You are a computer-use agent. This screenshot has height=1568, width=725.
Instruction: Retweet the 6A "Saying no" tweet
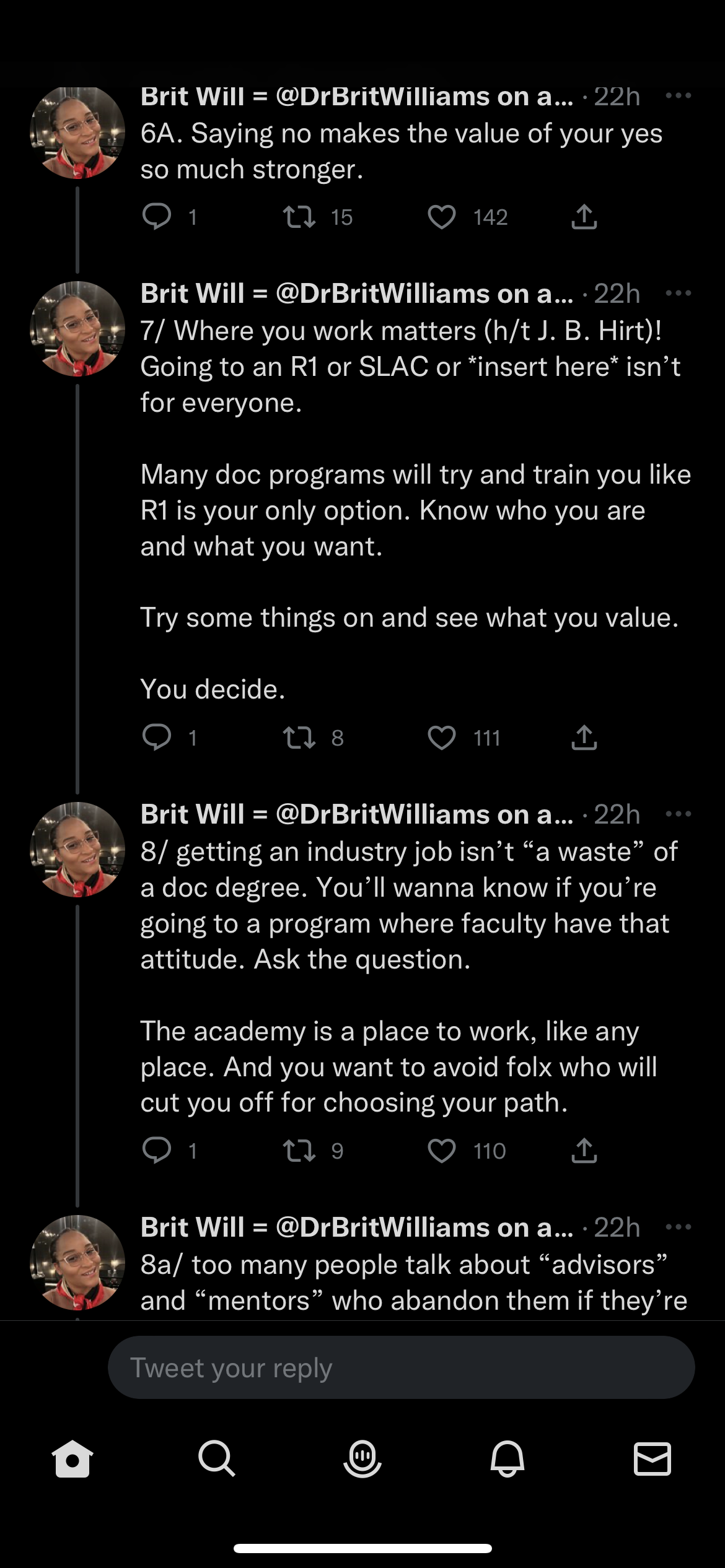point(299,217)
